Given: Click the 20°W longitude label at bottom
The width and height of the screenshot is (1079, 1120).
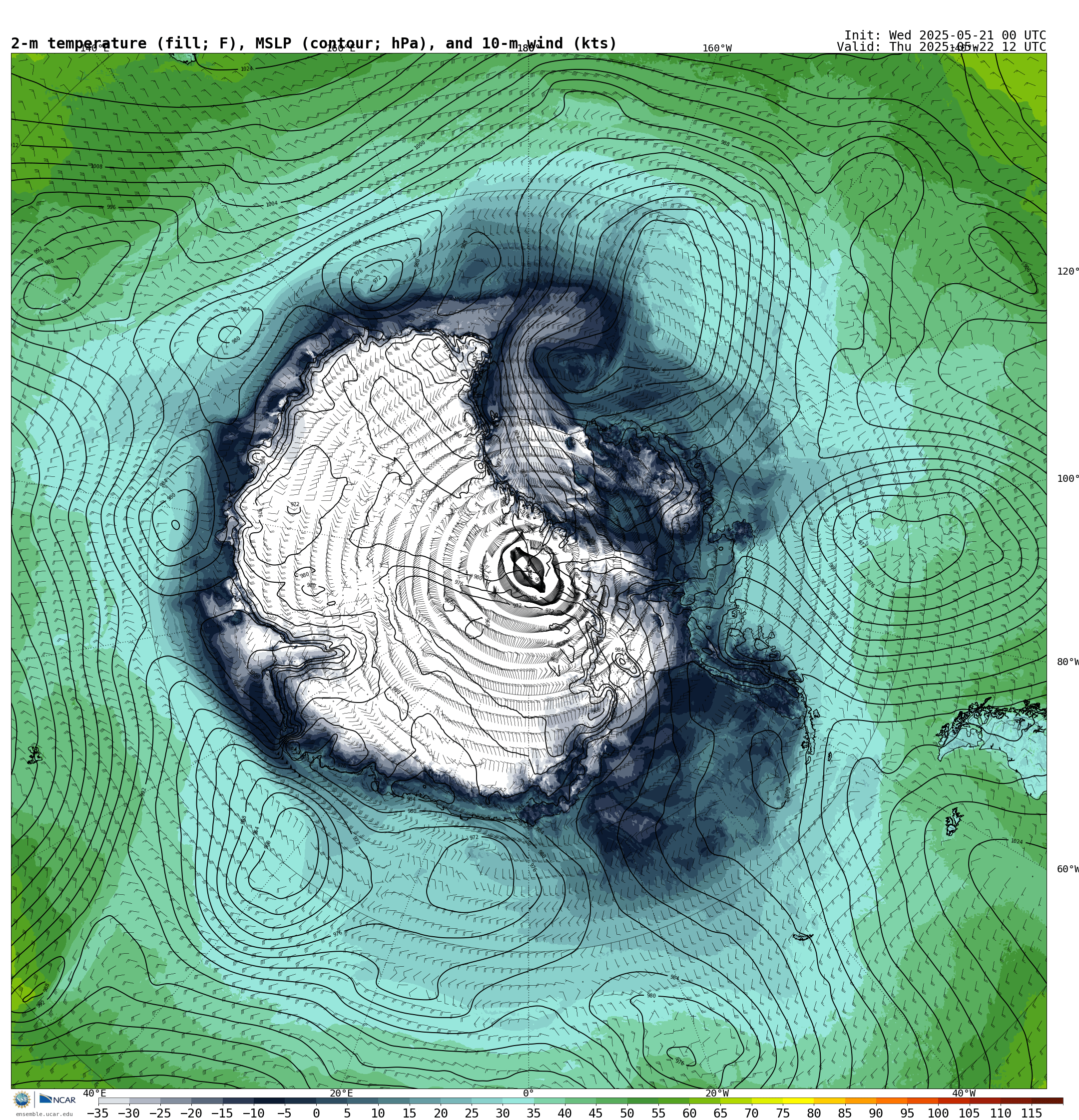Looking at the screenshot, I should (717, 1093).
